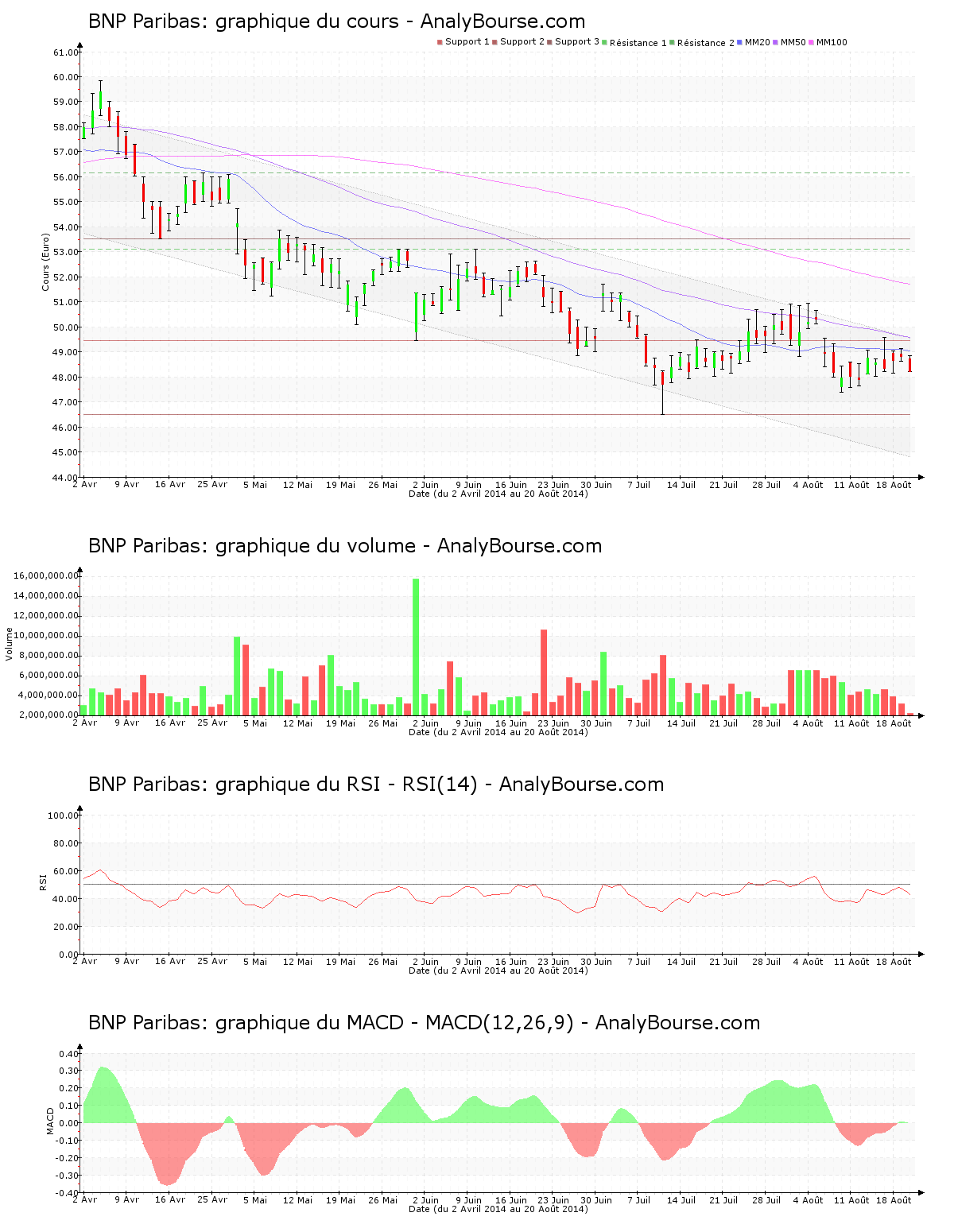Select the MM50 legend label
Screen dimensions: 954x1232
[x=793, y=42]
